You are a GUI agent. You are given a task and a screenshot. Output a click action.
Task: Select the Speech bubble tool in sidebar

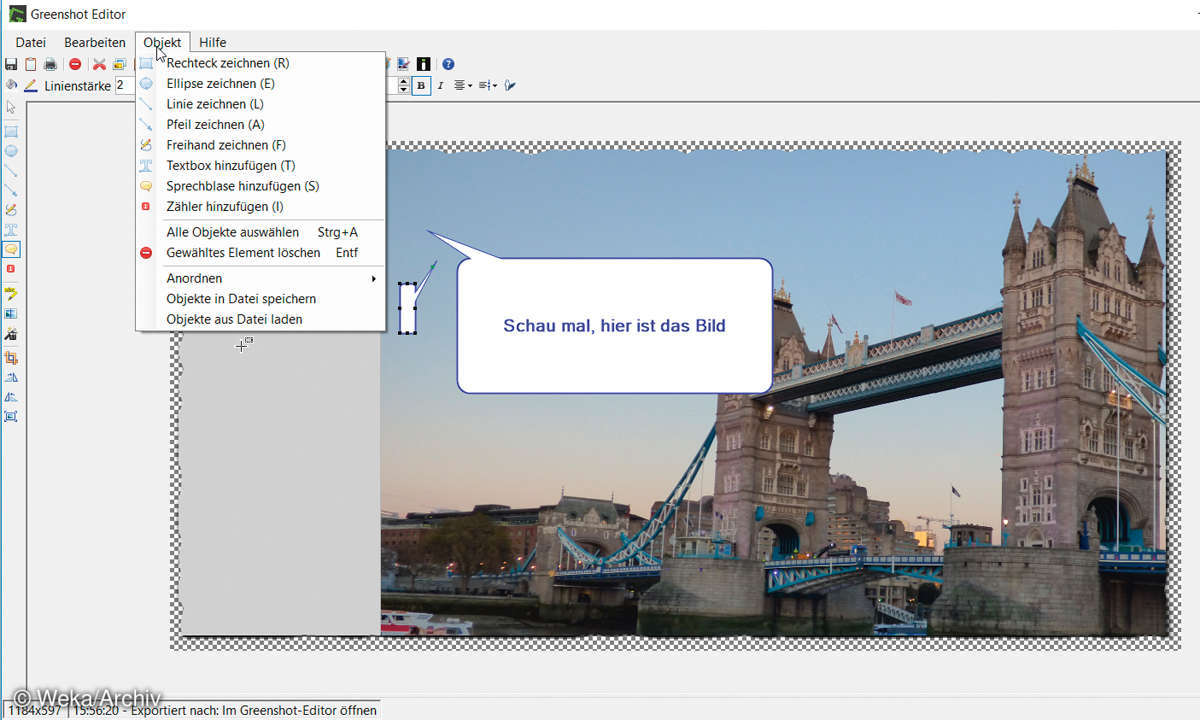[x=11, y=249]
